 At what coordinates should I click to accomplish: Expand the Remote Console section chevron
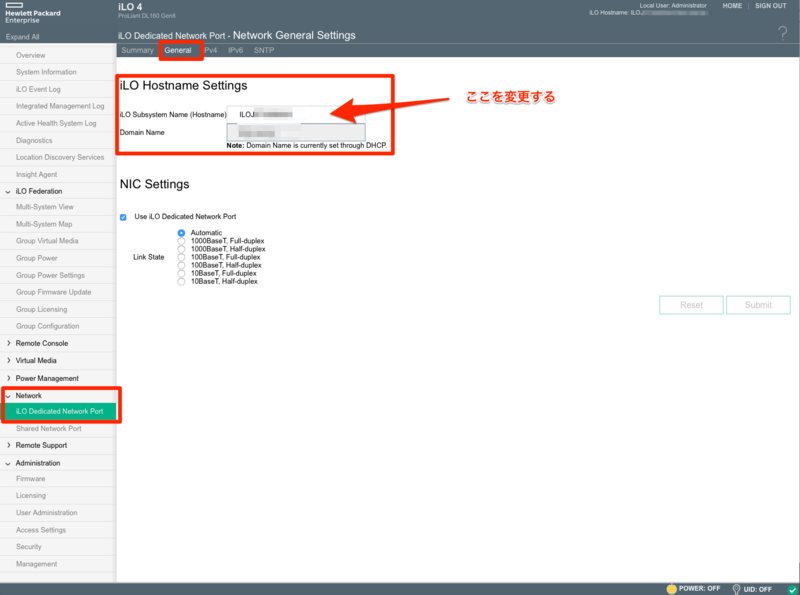(x=8, y=343)
